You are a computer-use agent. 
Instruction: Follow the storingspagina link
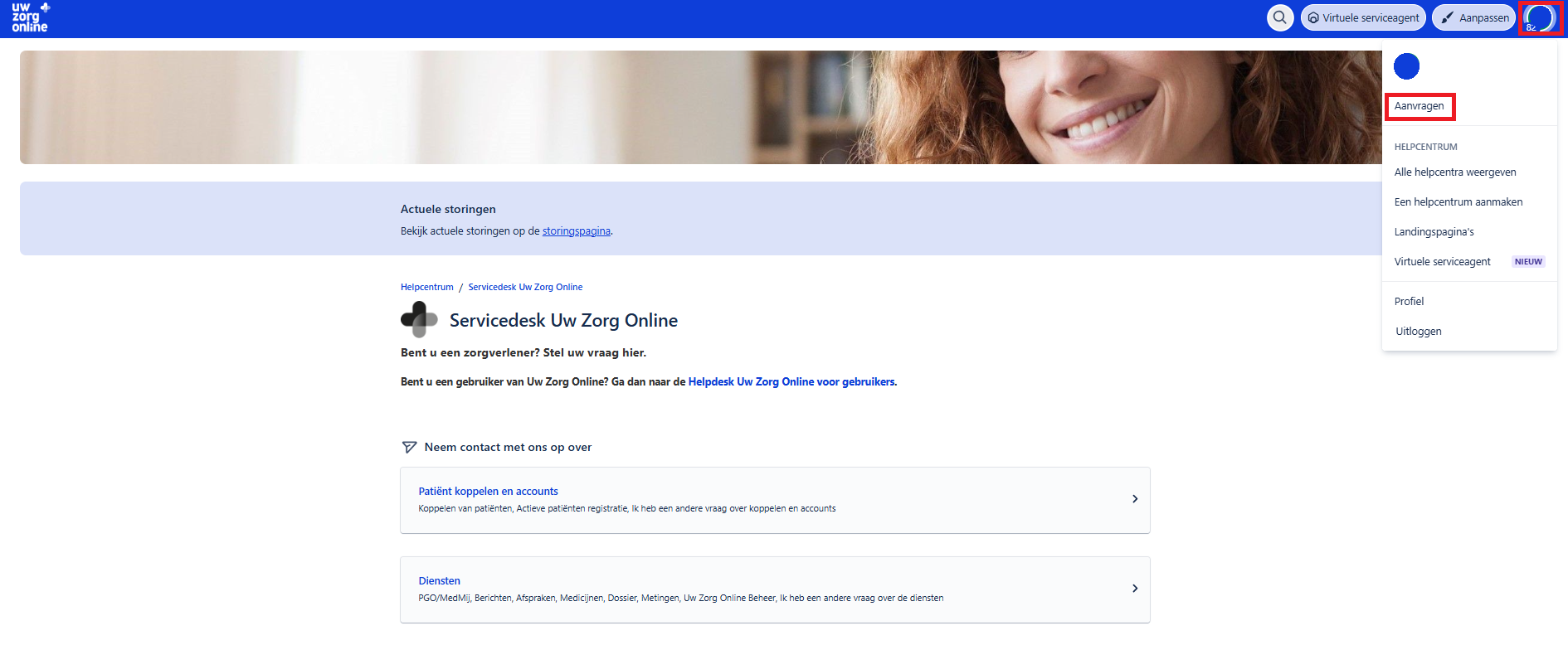(576, 231)
